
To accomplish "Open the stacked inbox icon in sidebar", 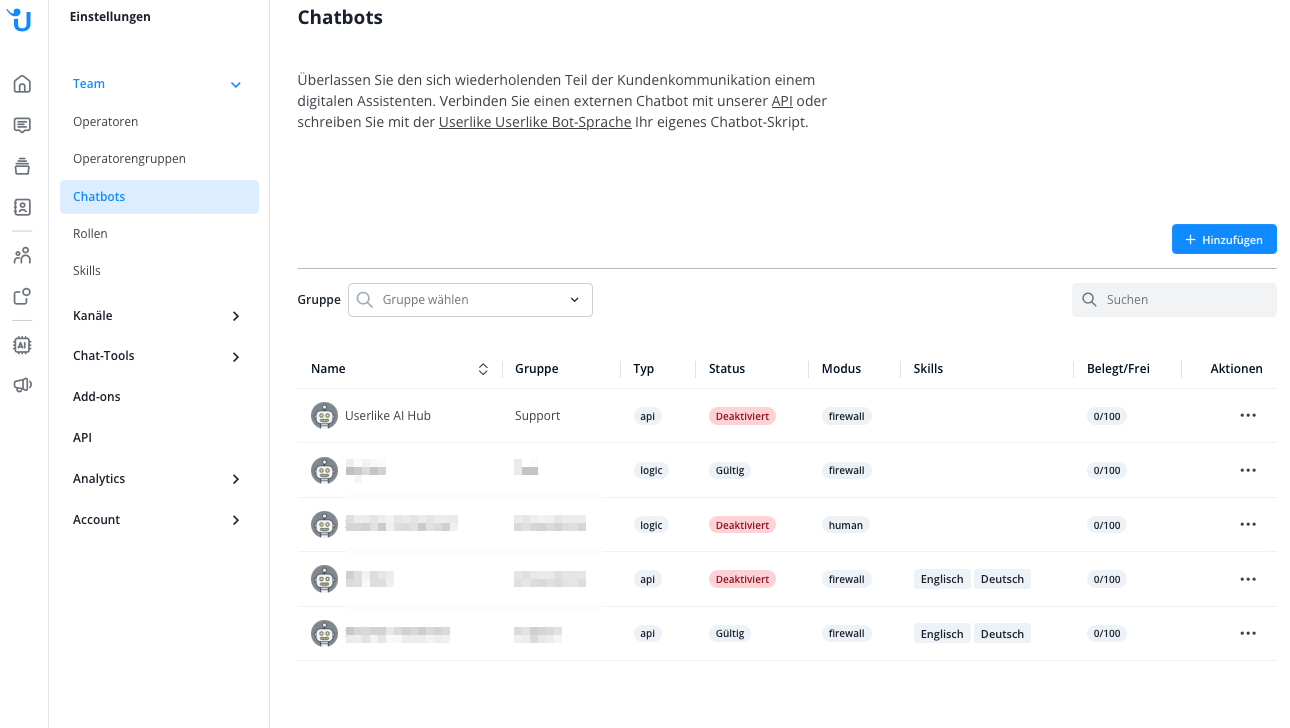I will click(x=22, y=166).
